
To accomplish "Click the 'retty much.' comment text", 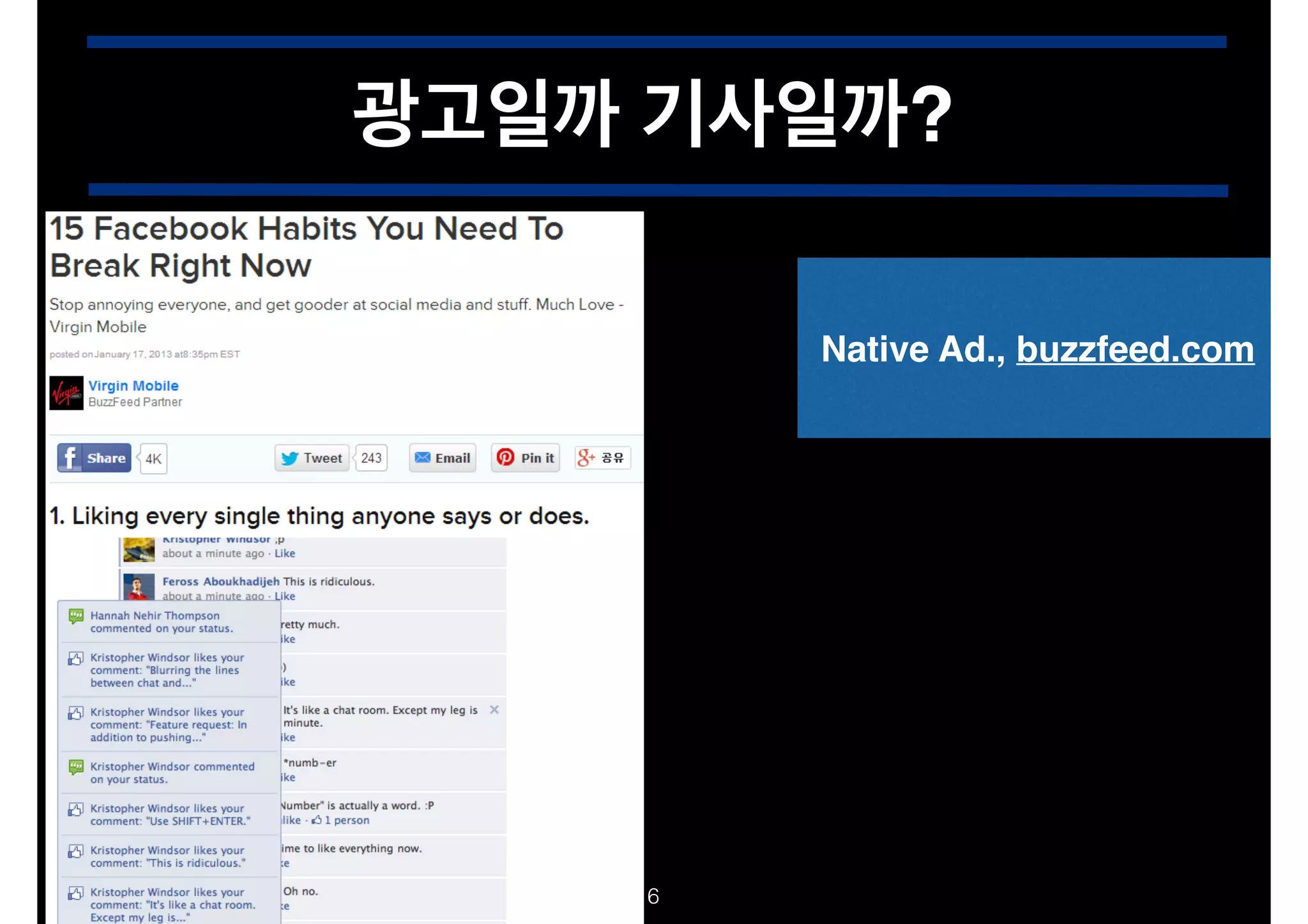I will (x=310, y=625).
